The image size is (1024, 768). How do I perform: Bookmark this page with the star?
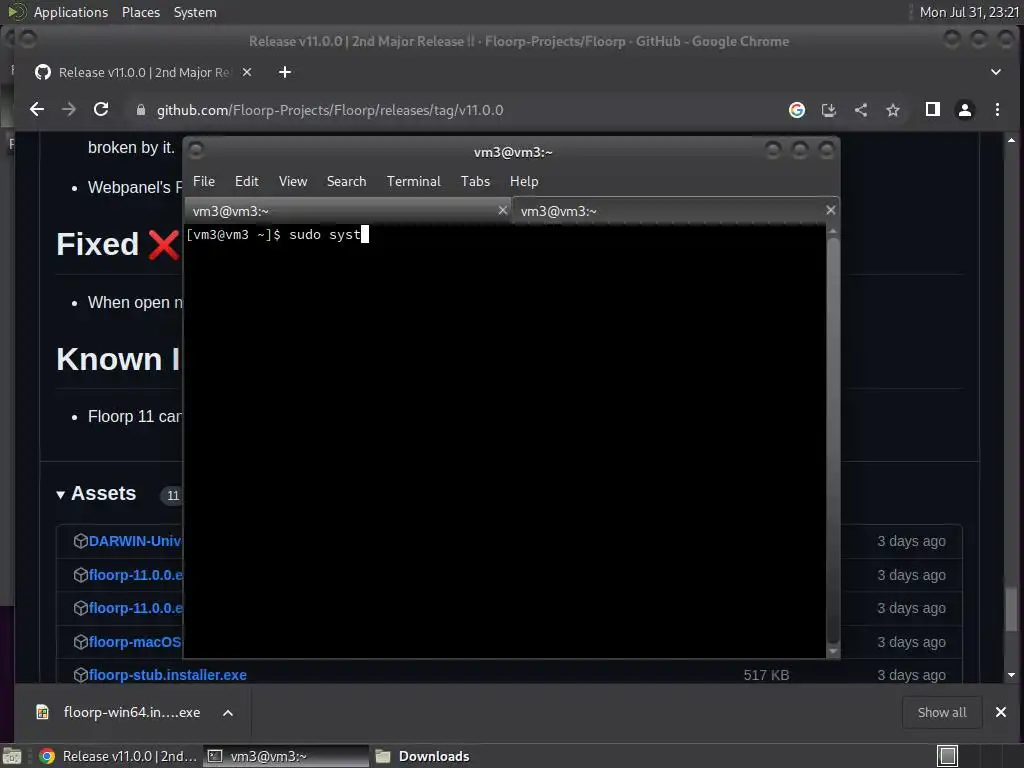click(x=893, y=110)
